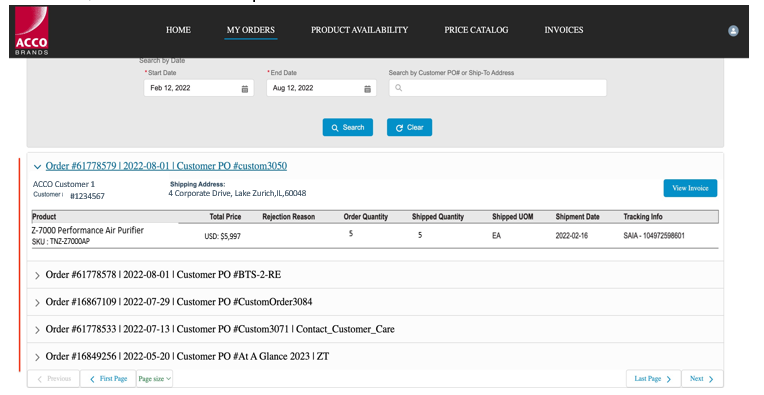Open the Start Date calendar picker icon
The image size is (764, 395).
[245, 89]
